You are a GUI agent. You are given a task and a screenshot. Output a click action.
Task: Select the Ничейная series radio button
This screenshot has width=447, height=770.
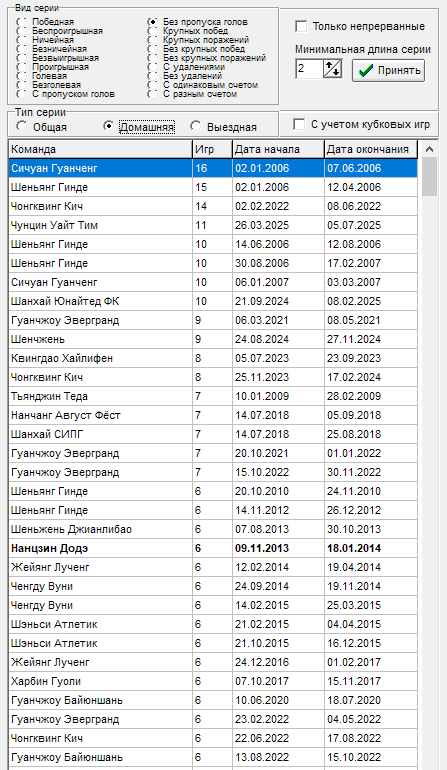pos(22,40)
